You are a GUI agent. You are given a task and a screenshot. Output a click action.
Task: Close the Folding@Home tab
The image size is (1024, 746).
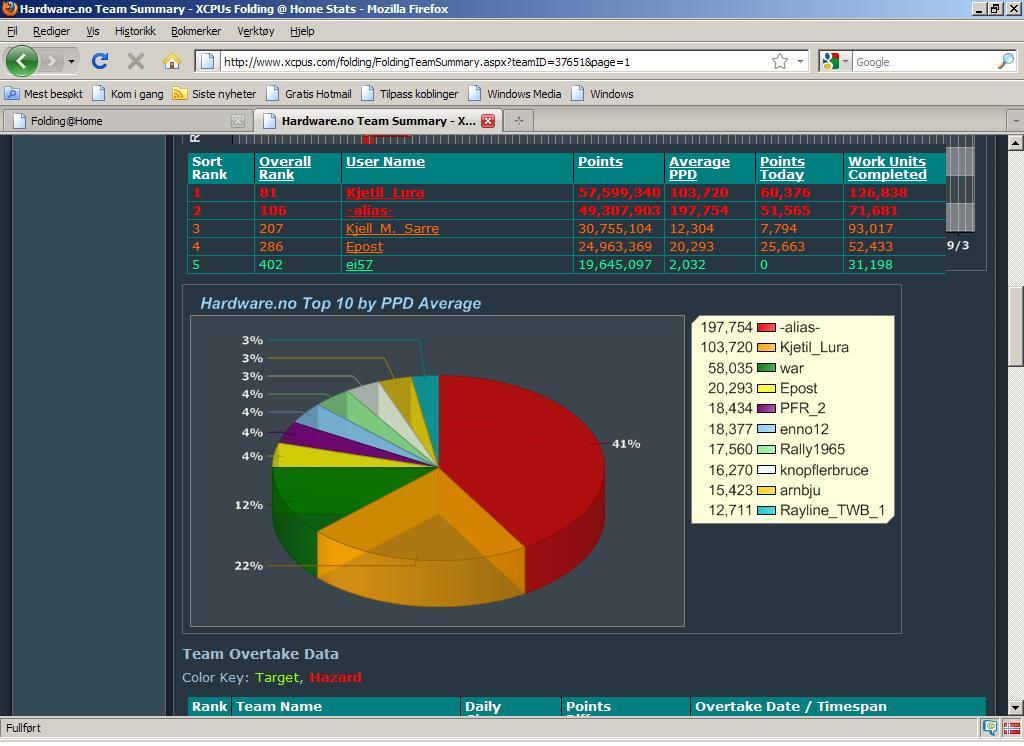[238, 122]
